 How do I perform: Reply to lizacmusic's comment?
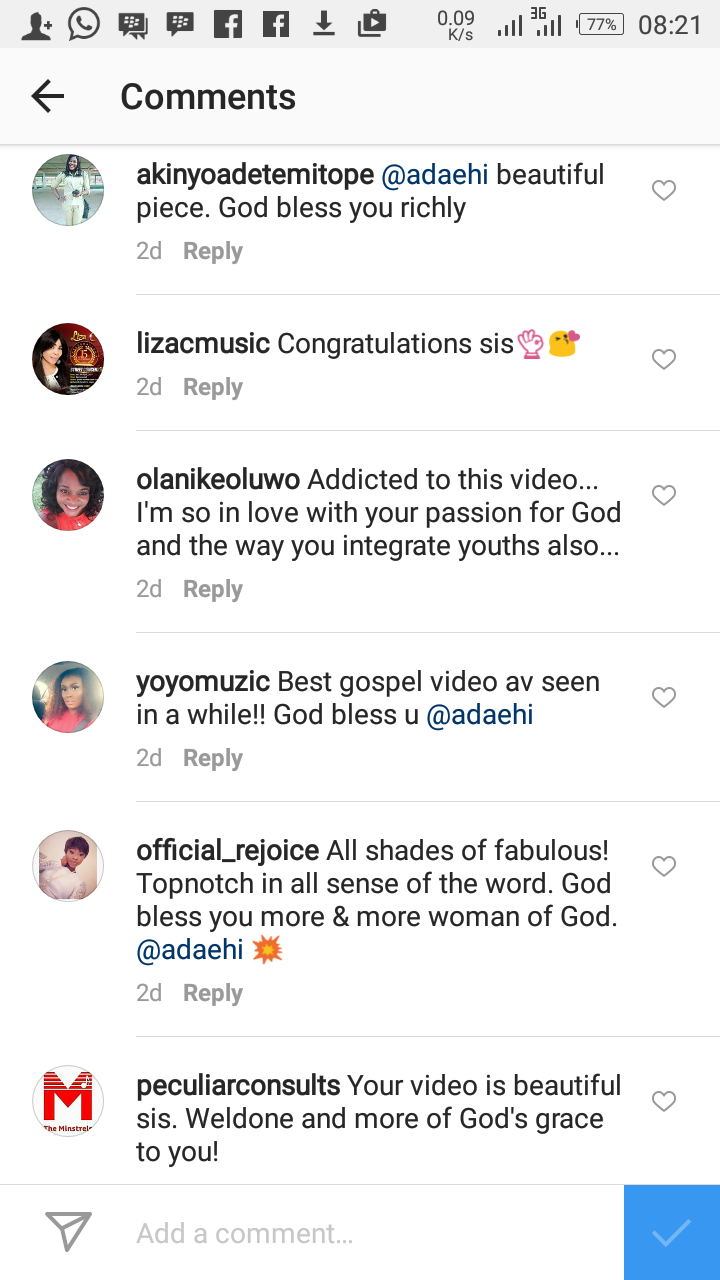(x=212, y=387)
